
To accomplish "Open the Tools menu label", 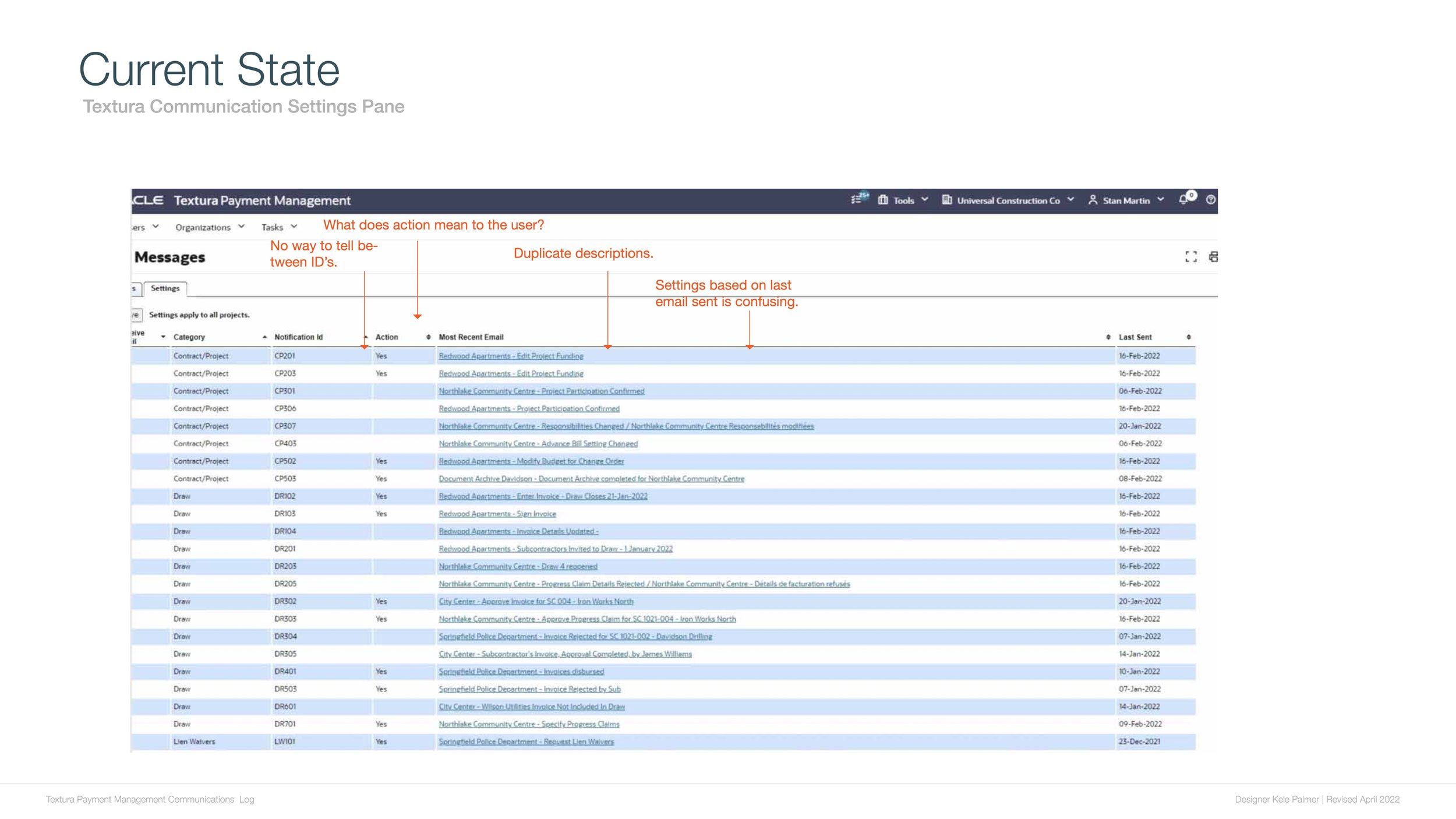I will click(904, 200).
